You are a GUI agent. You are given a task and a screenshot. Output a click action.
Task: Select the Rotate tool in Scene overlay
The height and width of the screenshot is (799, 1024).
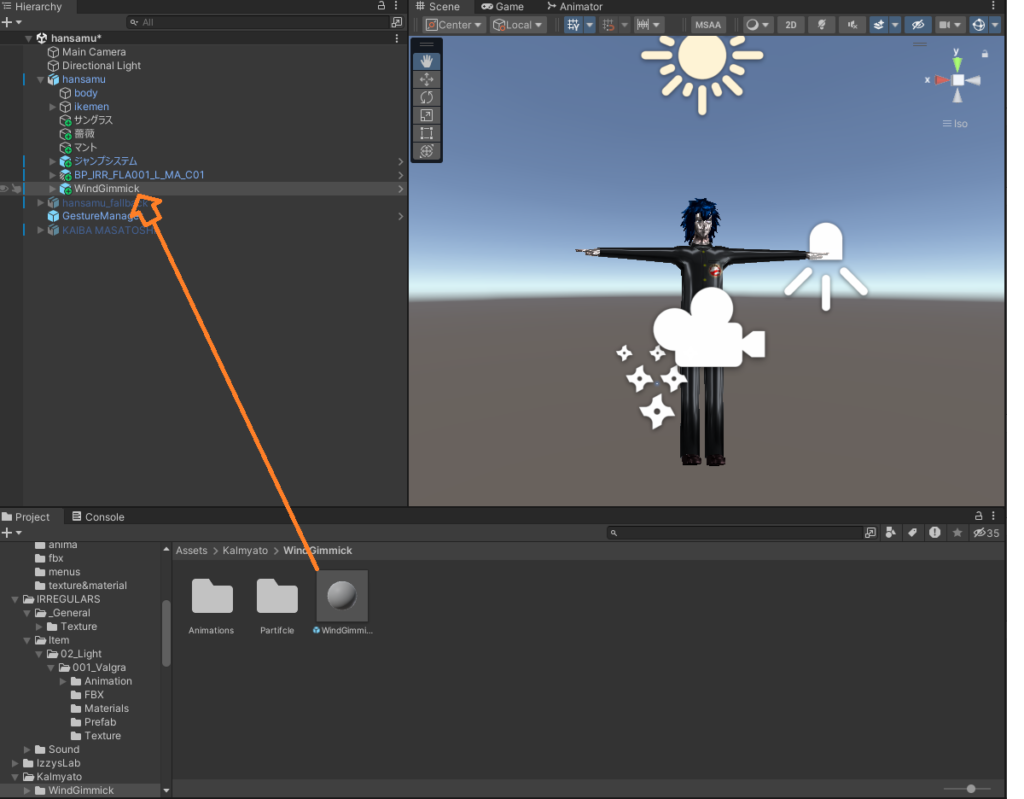tap(427, 97)
